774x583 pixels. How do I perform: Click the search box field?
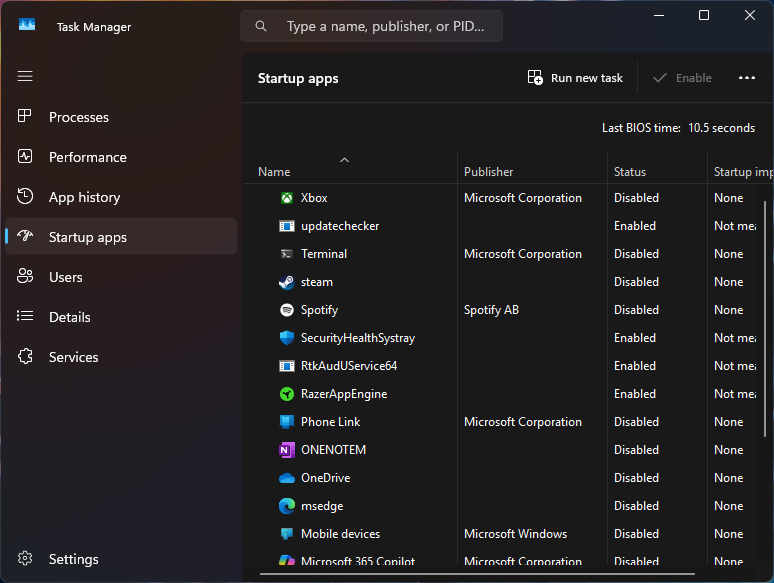[x=371, y=26]
